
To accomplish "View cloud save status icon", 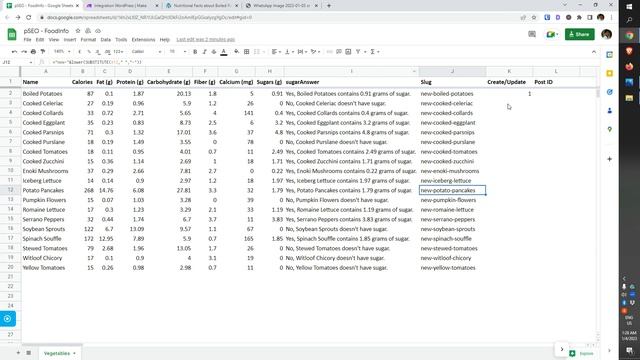I will pyautogui.click(x=98, y=31).
